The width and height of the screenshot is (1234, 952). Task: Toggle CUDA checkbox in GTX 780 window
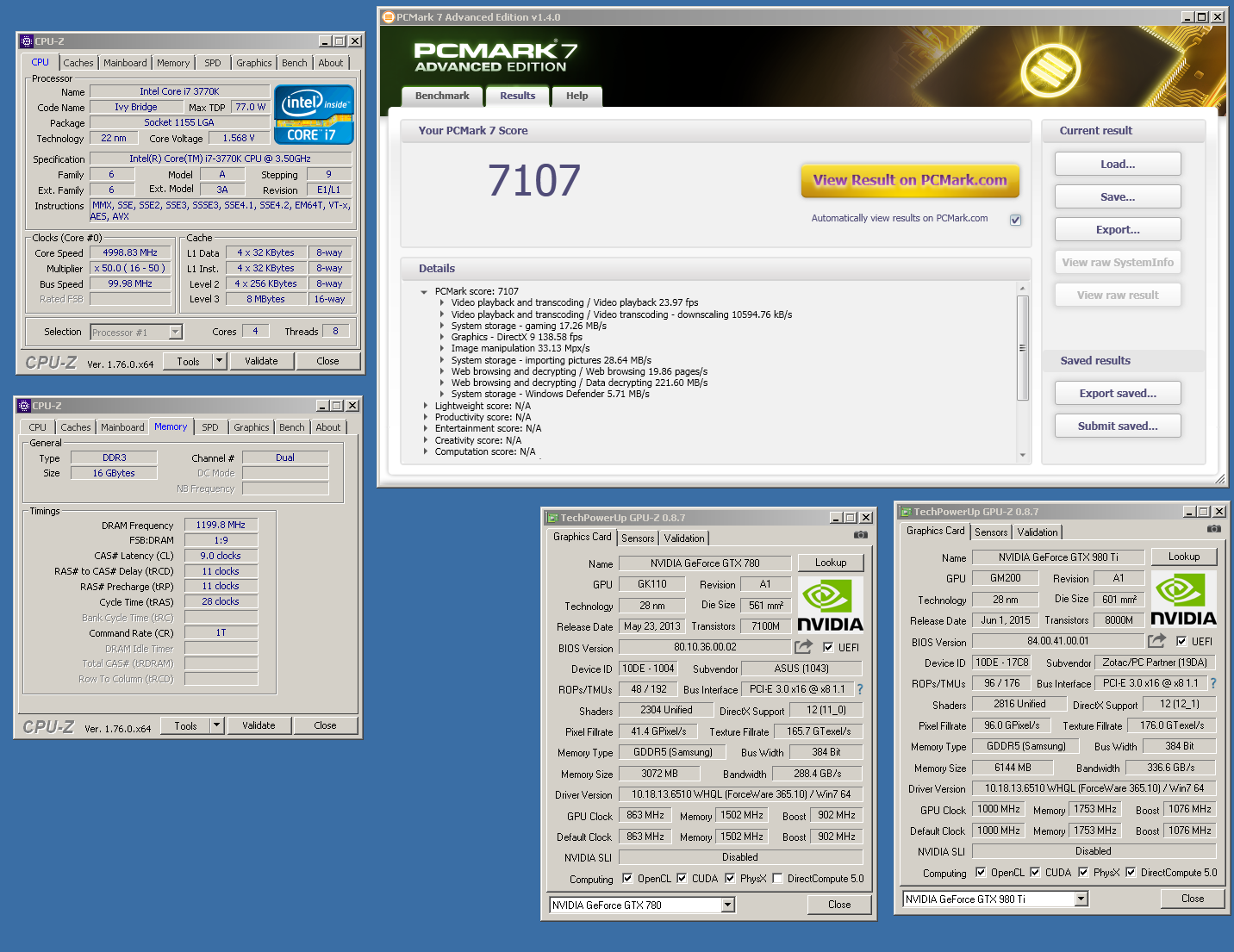[x=682, y=878]
